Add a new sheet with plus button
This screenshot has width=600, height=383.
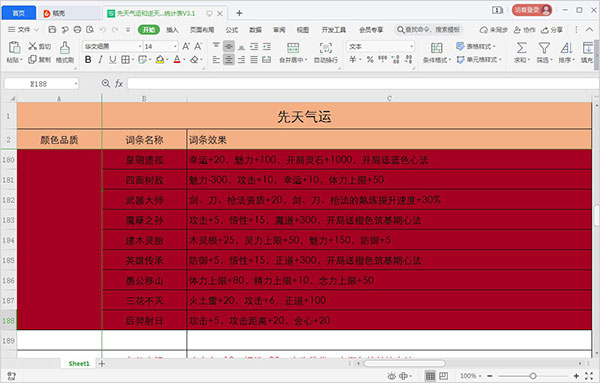coord(102,363)
